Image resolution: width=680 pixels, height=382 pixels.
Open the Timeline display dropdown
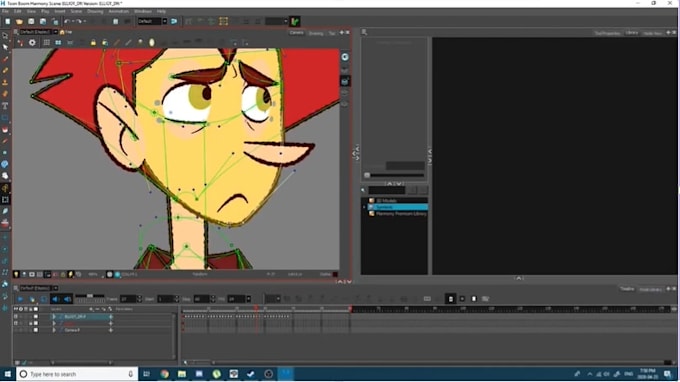coord(55,288)
